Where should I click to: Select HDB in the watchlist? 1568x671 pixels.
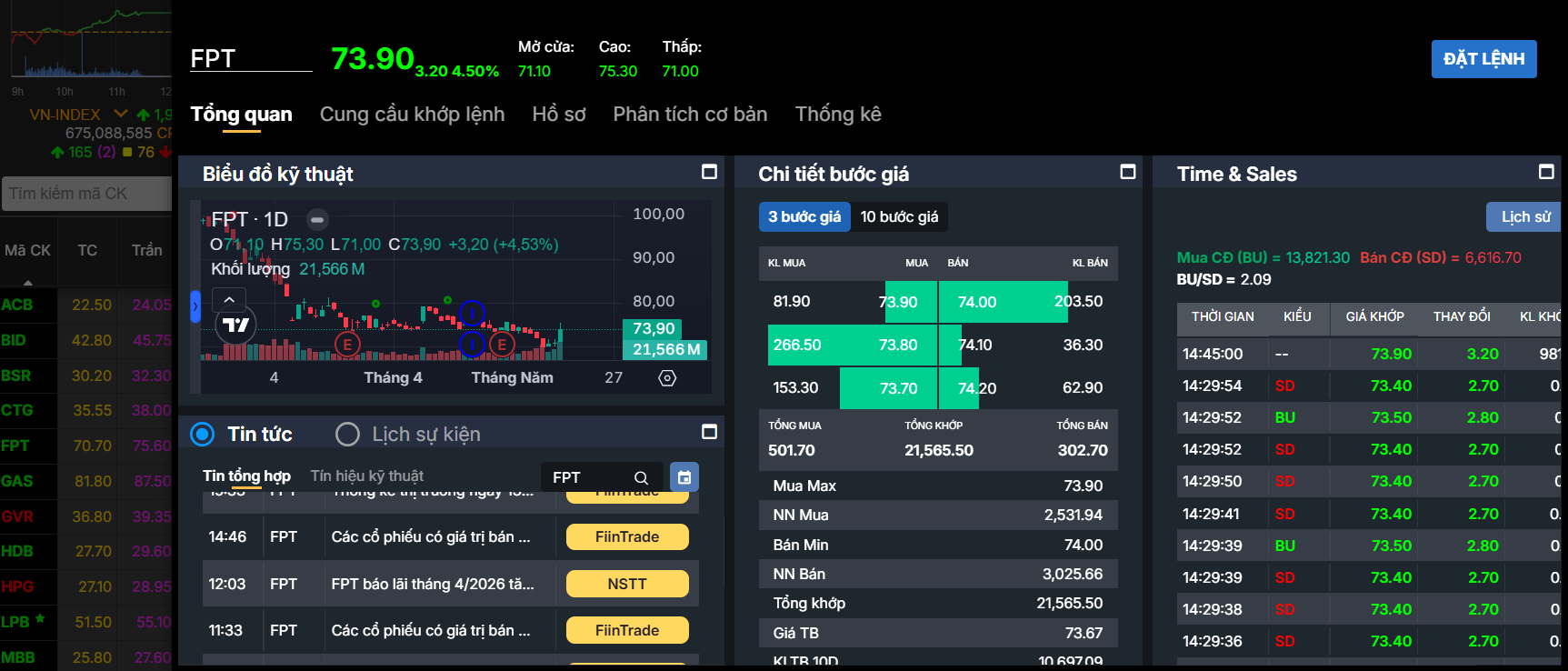pos(17,551)
